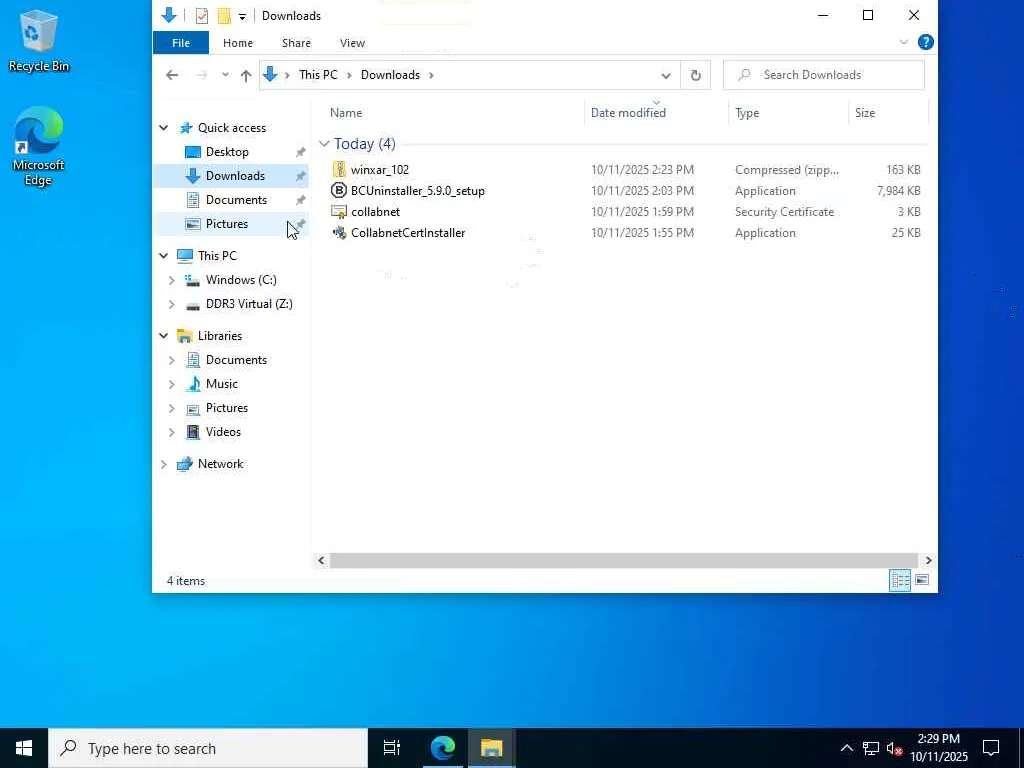The width and height of the screenshot is (1024, 768).
Task: Select the CollabnetCertInstaller application icon
Action: pyautogui.click(x=339, y=232)
